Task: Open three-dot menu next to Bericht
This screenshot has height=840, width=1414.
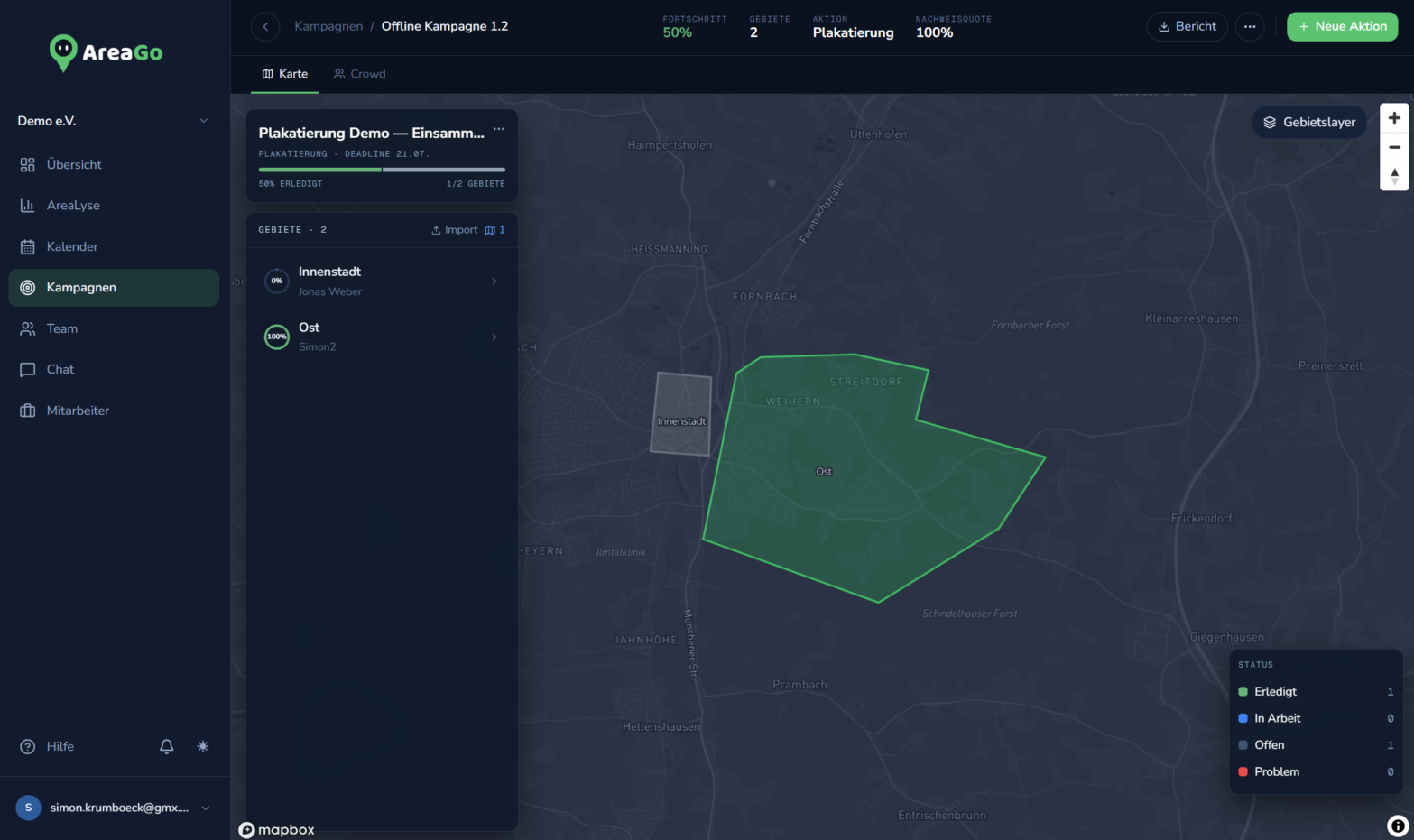Action: click(x=1250, y=27)
